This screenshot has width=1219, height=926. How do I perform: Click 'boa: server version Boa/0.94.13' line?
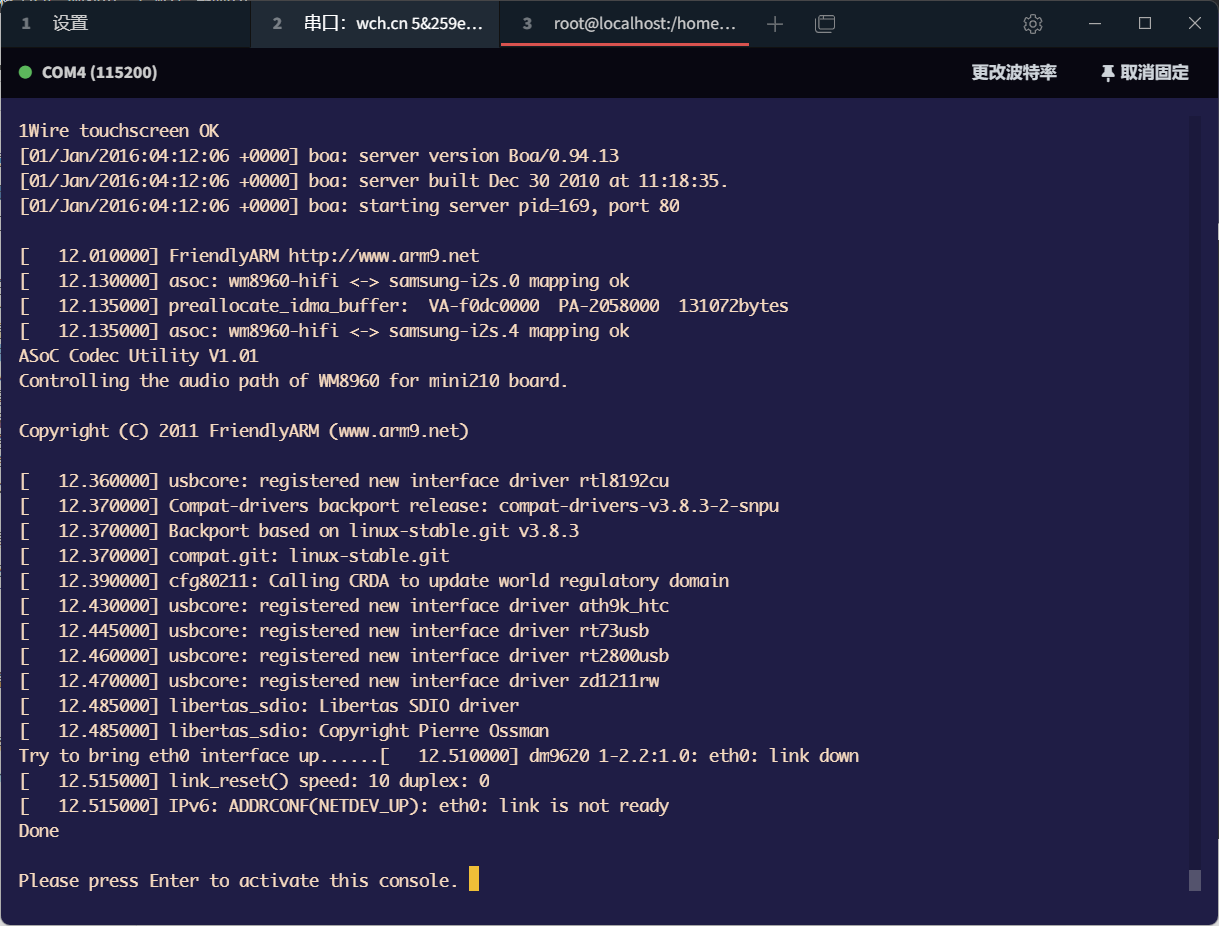(x=319, y=156)
